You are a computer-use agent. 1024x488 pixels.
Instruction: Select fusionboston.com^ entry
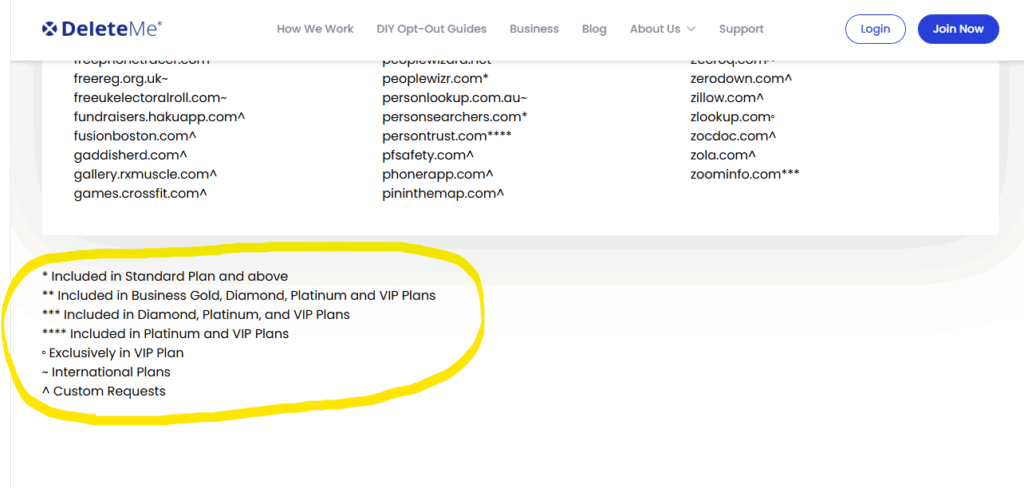click(x=135, y=136)
